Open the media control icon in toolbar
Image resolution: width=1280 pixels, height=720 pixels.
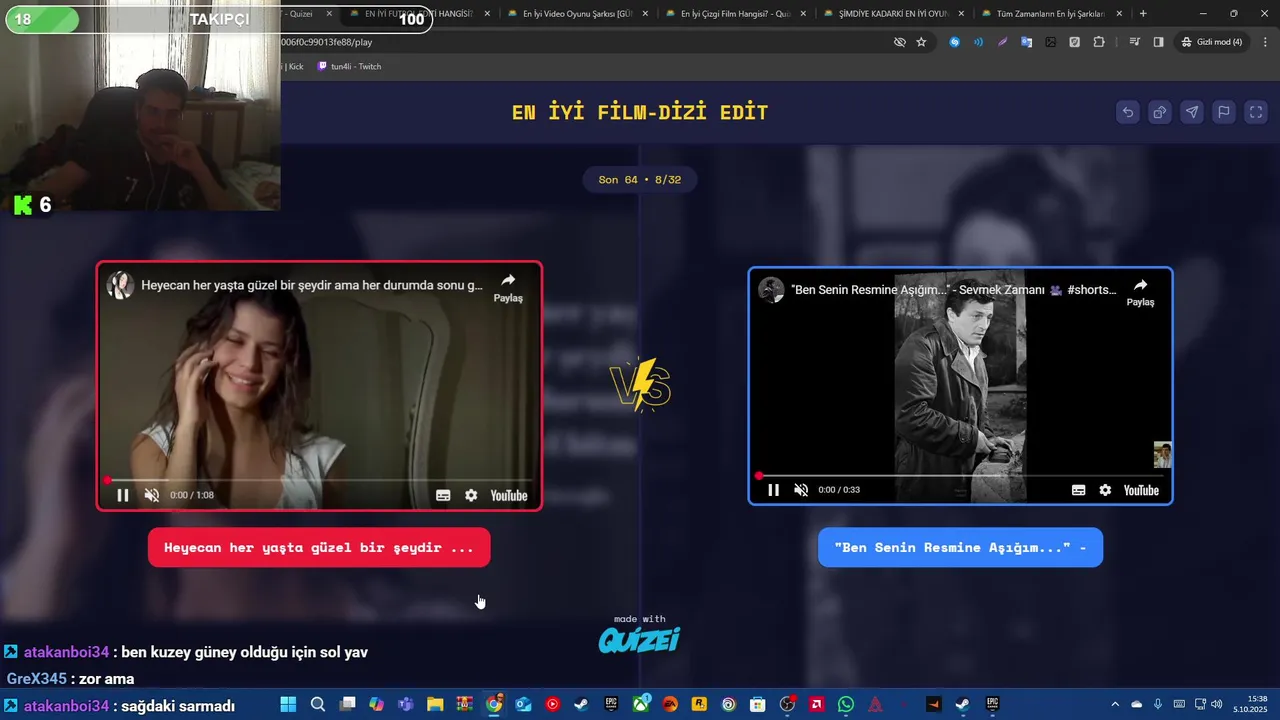pos(1134,42)
